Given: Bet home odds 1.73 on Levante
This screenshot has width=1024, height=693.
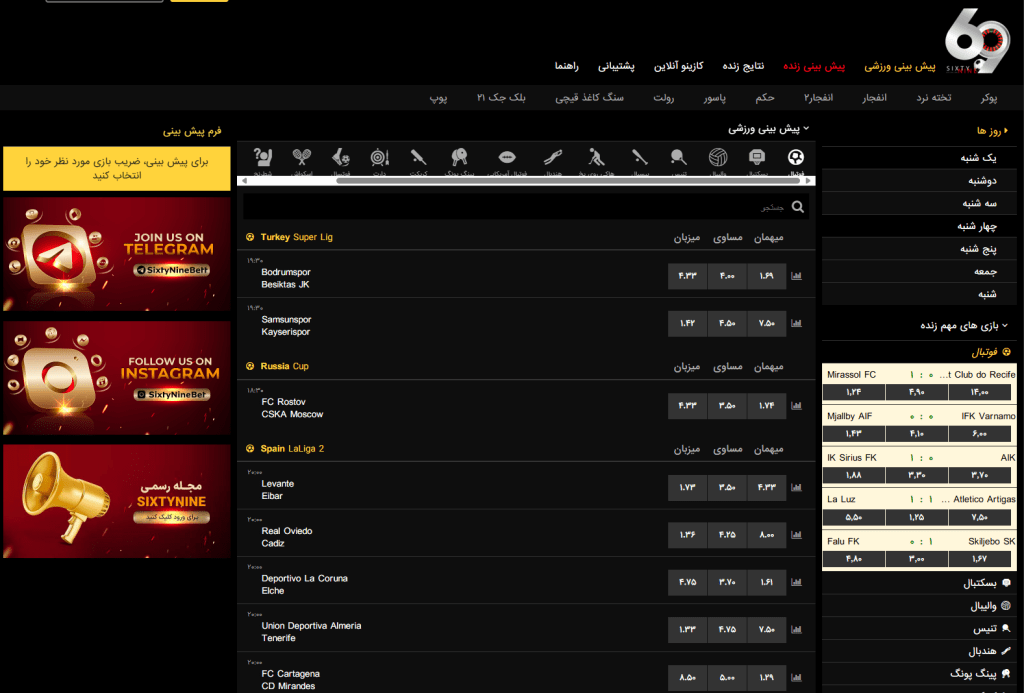Looking at the screenshot, I should click(x=687, y=487).
